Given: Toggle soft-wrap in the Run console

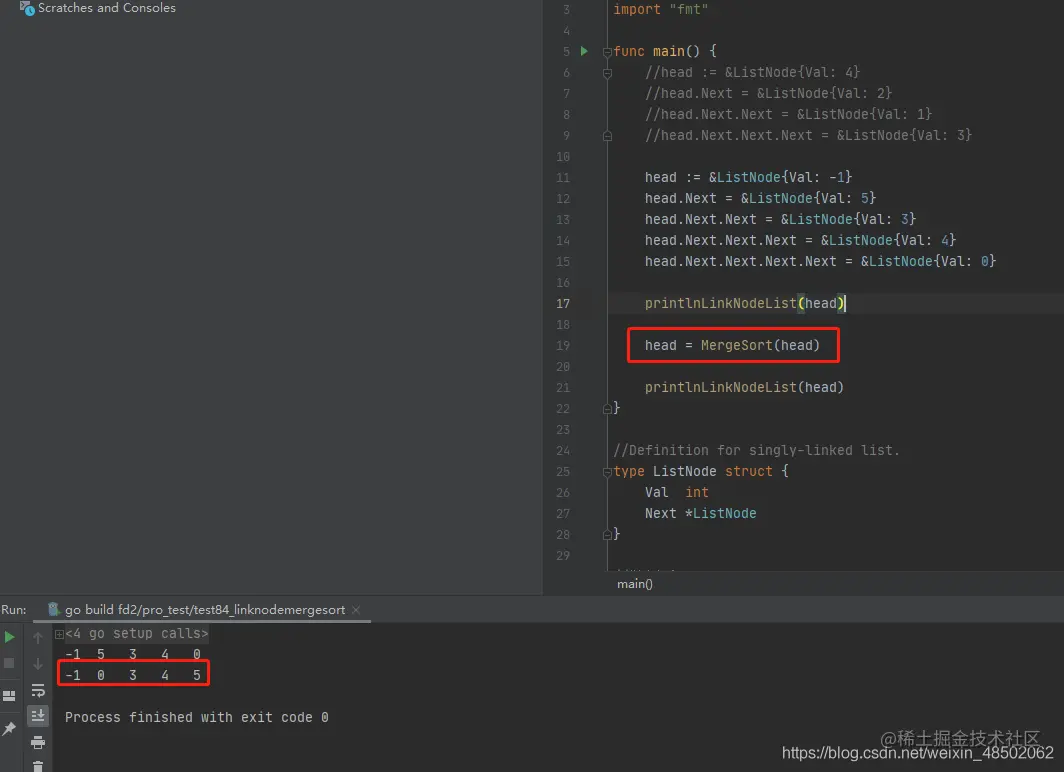Looking at the screenshot, I should (x=38, y=691).
